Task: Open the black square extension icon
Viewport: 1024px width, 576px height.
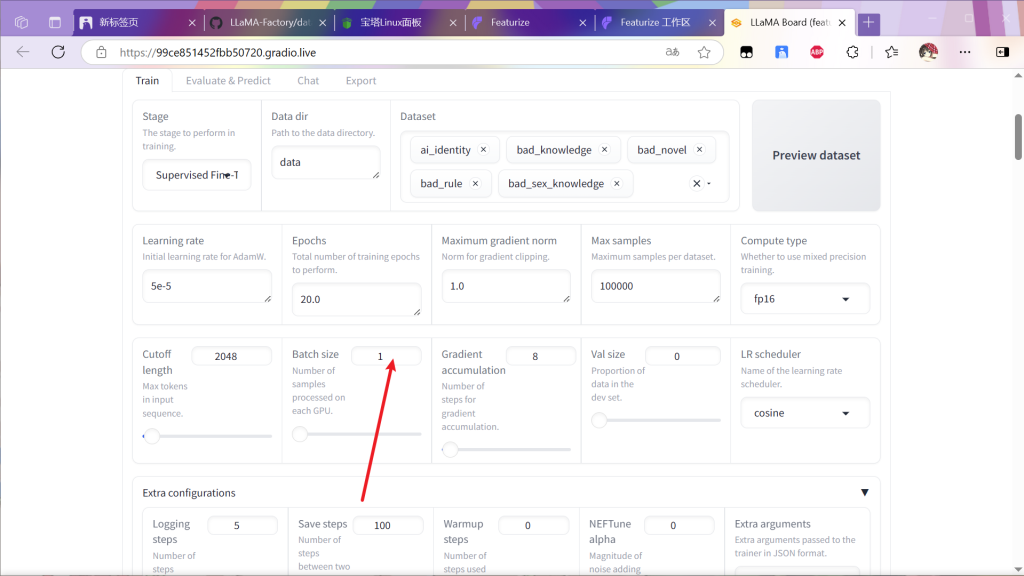Action: 746,52
